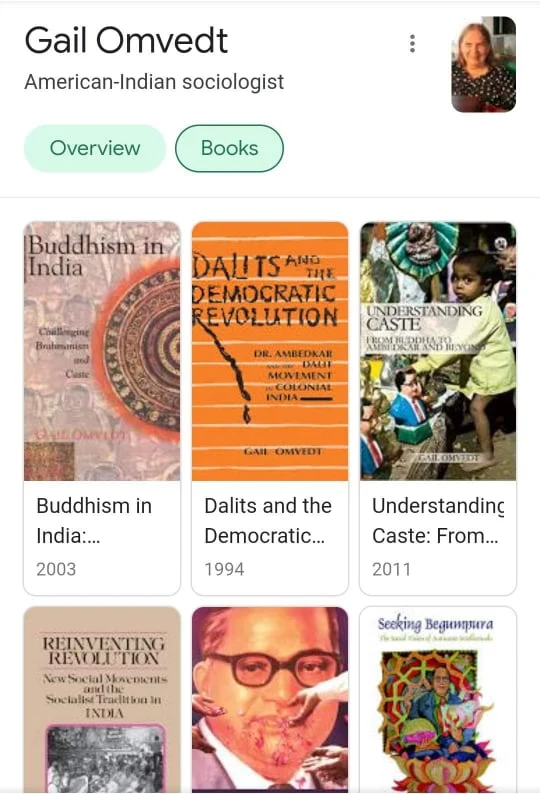Switch to the Books tab
The height and width of the screenshot is (794, 540).
pyautogui.click(x=229, y=148)
